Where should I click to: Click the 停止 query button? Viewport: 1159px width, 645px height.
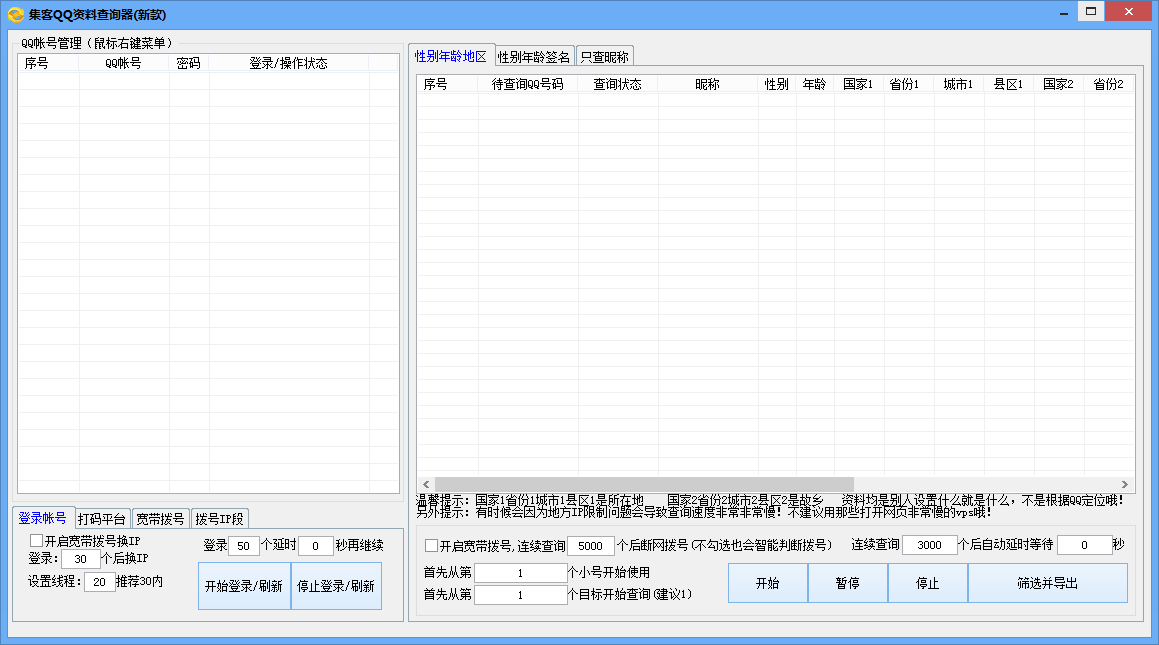[928, 583]
